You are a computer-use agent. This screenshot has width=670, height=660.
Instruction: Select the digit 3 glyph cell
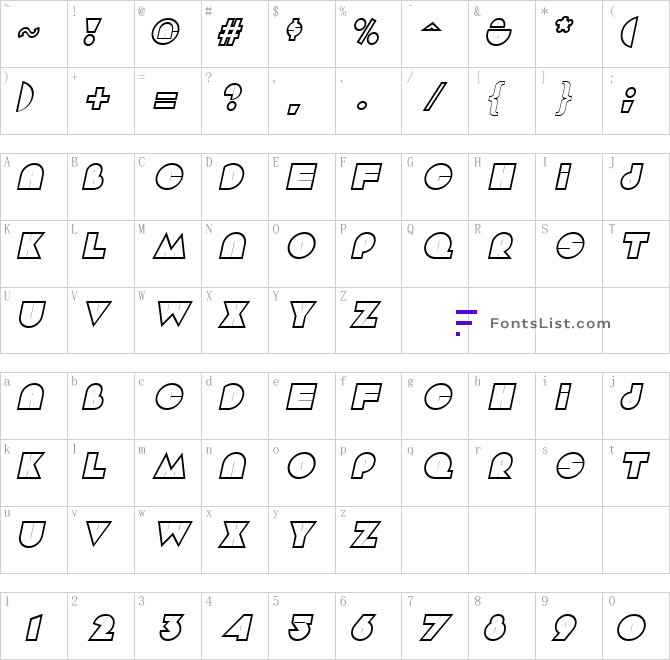[x=168, y=626]
